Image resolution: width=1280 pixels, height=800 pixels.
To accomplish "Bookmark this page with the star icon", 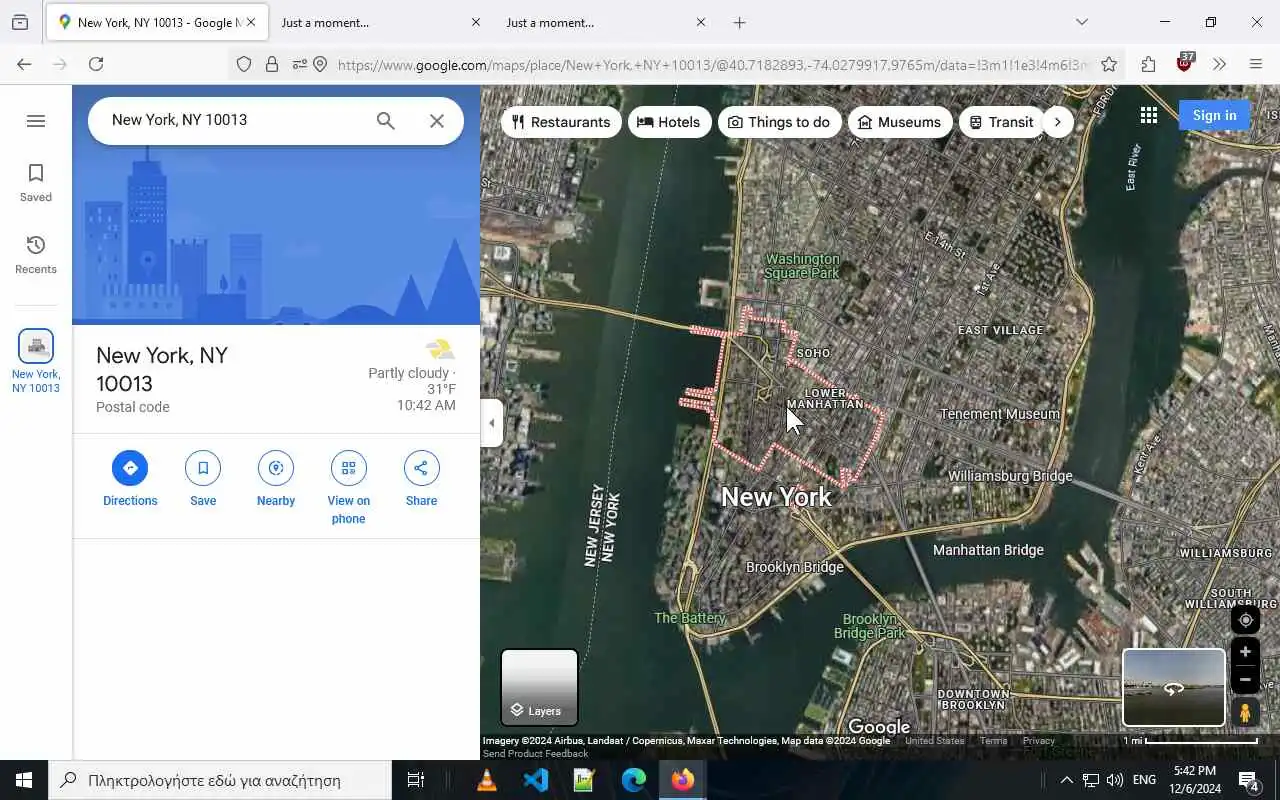I will click(x=1109, y=64).
